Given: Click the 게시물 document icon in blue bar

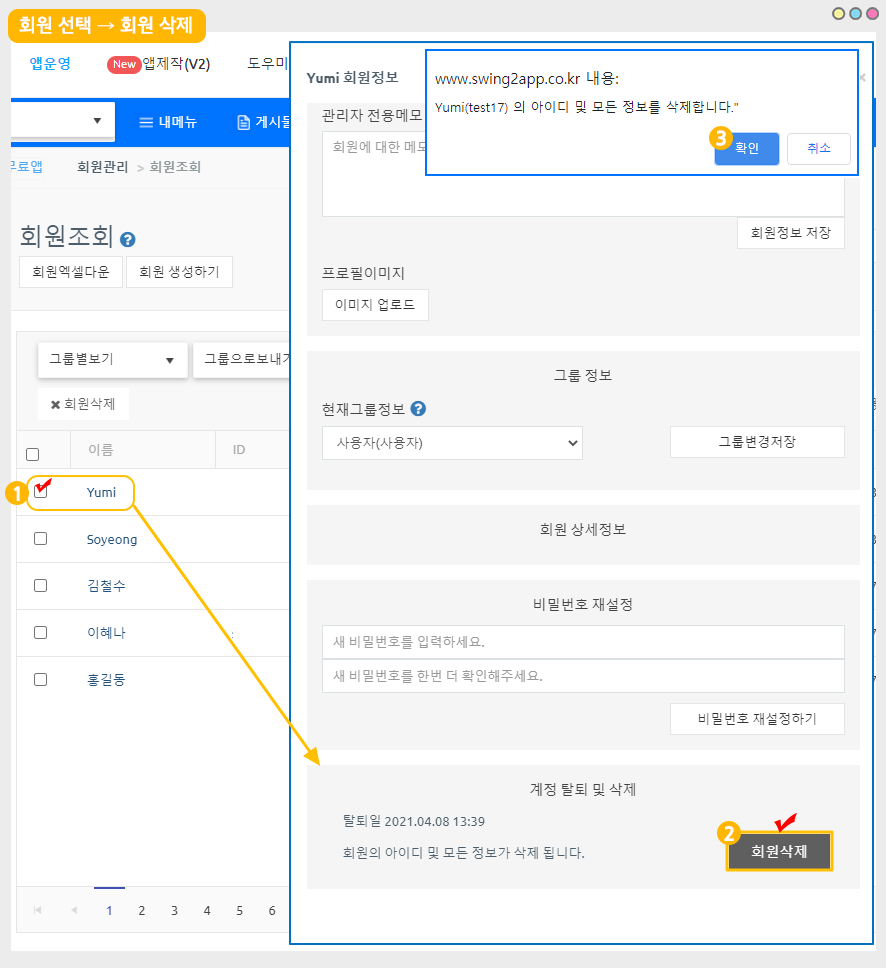Looking at the screenshot, I should 243,122.
